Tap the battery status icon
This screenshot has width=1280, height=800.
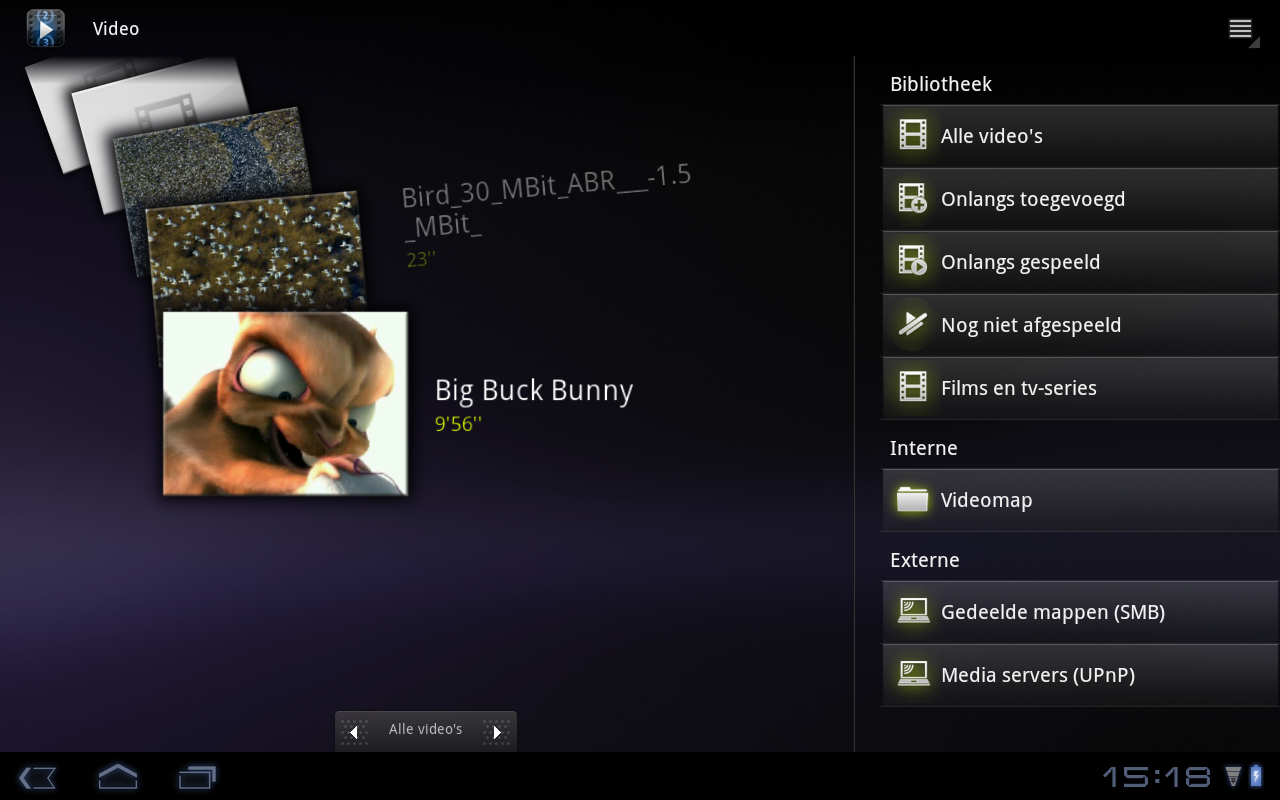coord(1256,776)
